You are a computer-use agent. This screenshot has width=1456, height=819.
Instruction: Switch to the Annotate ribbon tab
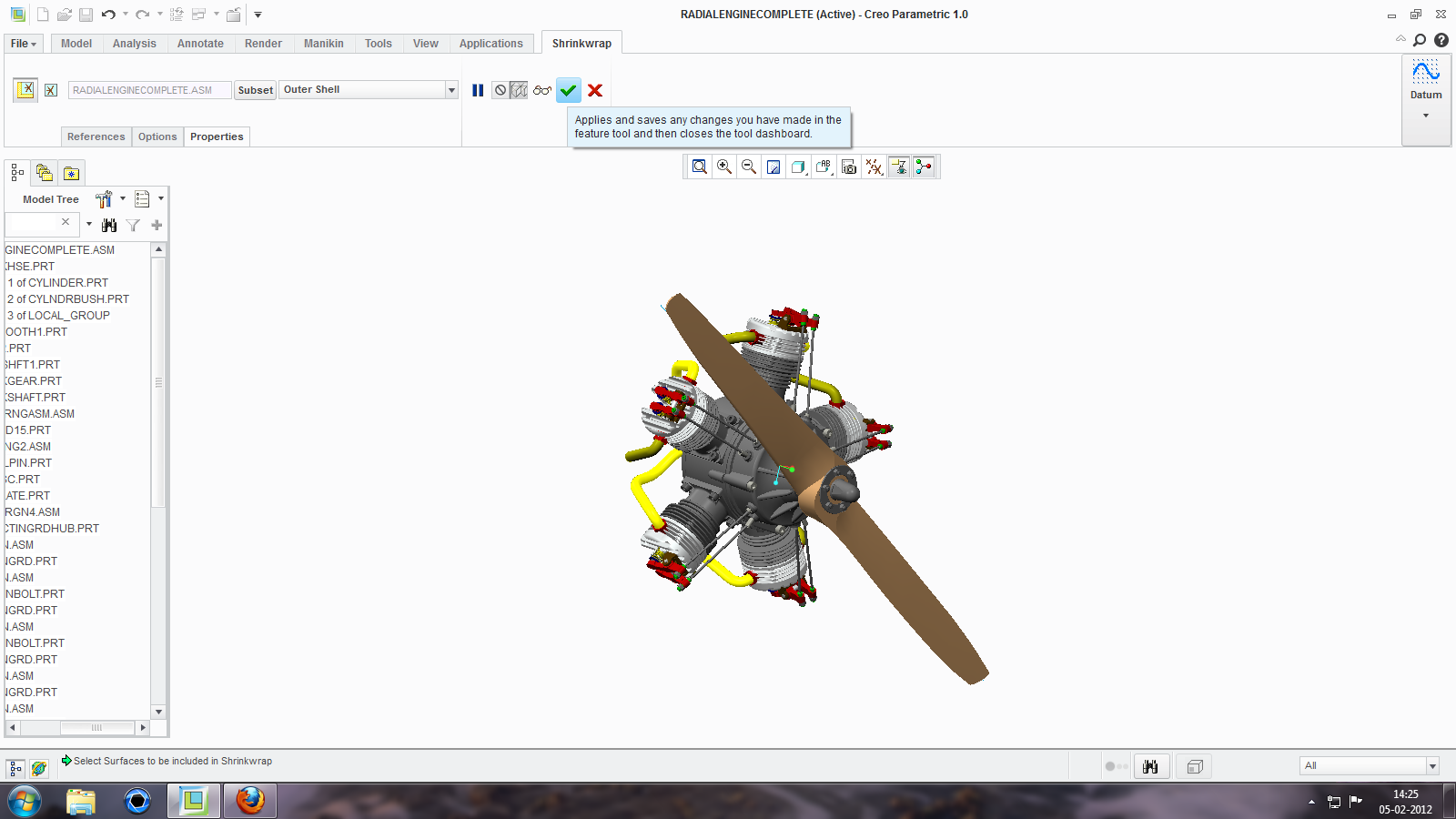tap(200, 44)
